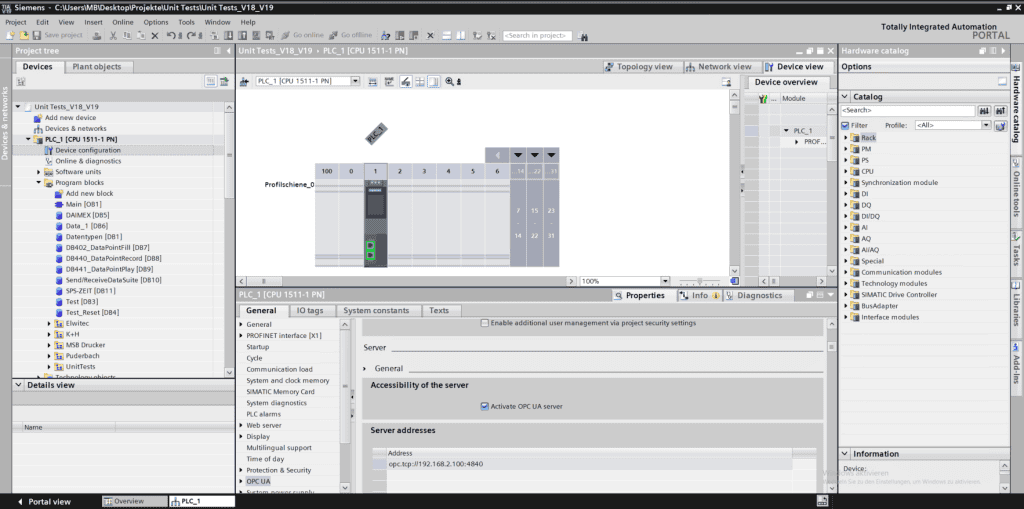This screenshot has width=1024, height=509.
Task: Select rack slot 2 header
Action: point(400,171)
